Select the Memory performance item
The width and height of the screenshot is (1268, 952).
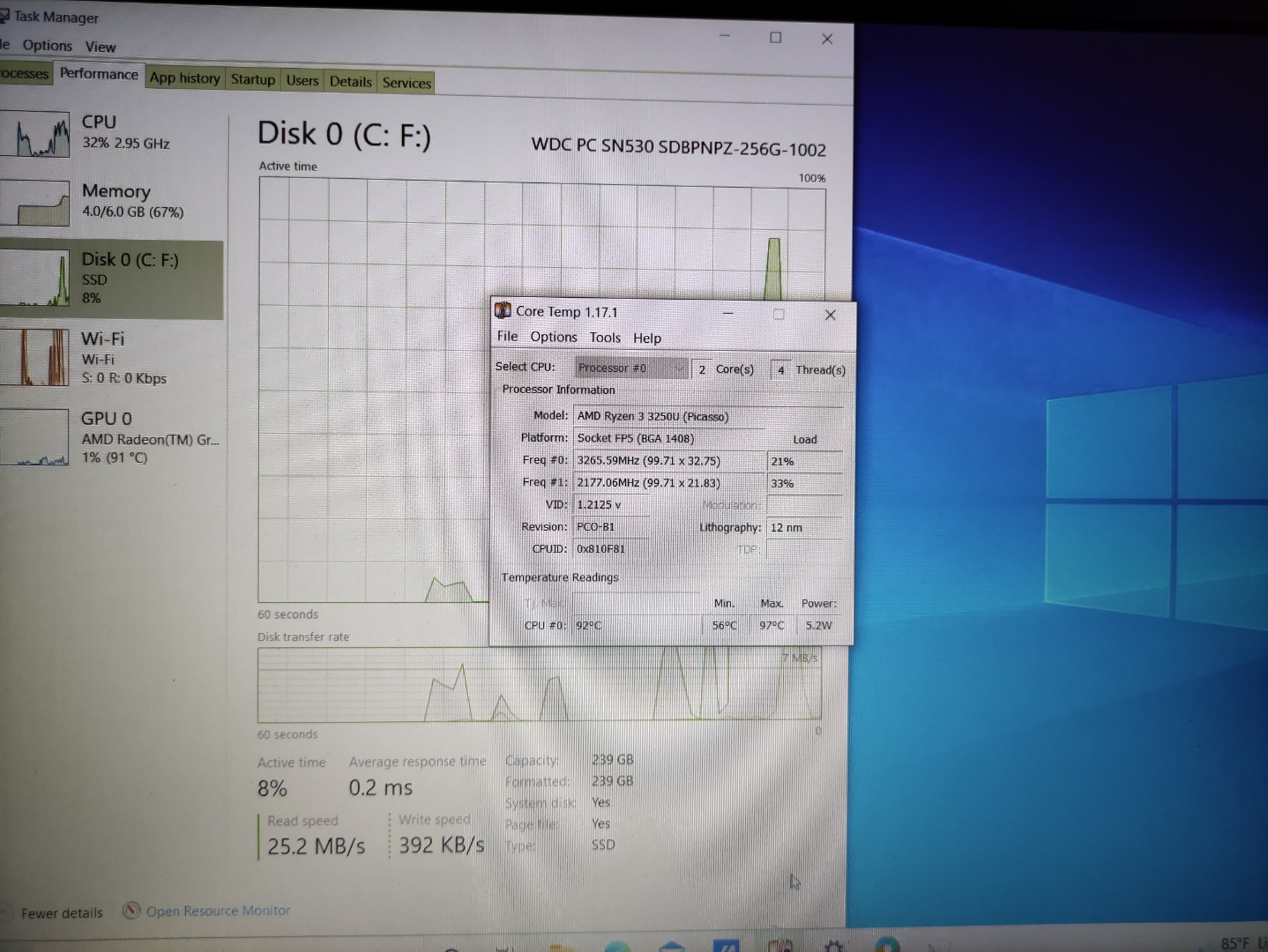tap(111, 203)
